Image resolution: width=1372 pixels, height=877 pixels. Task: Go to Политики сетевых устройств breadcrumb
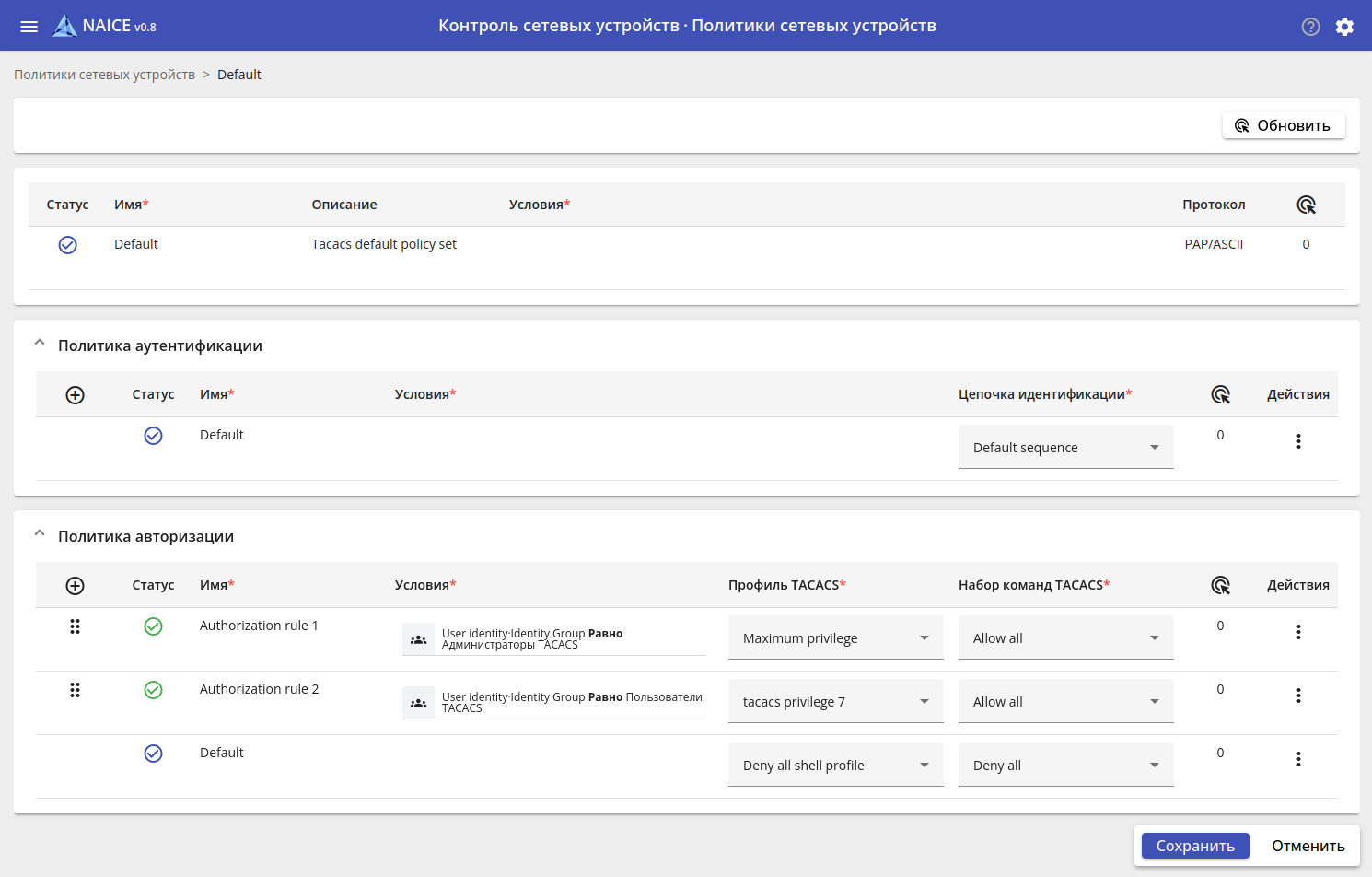pos(104,75)
